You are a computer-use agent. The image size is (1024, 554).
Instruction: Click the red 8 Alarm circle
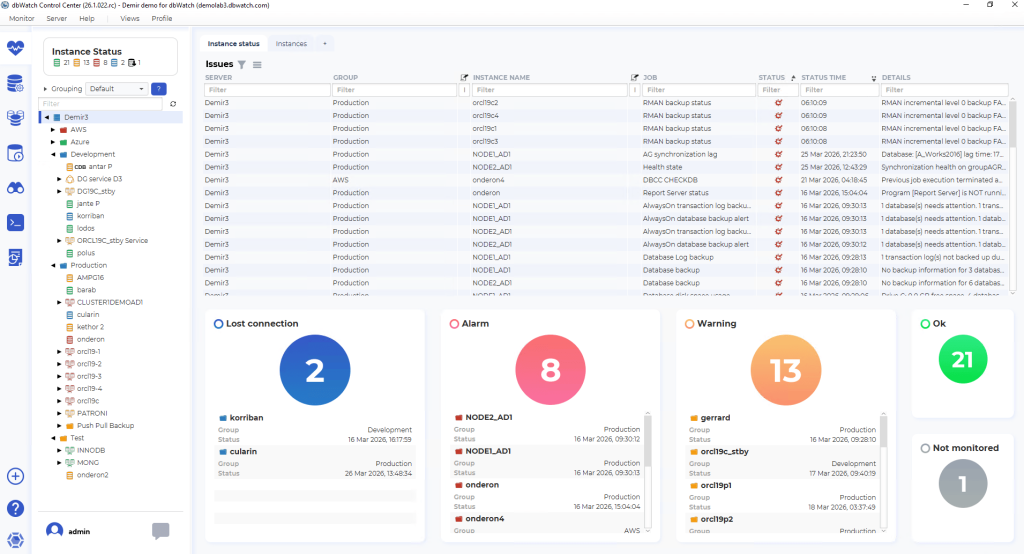tap(551, 370)
